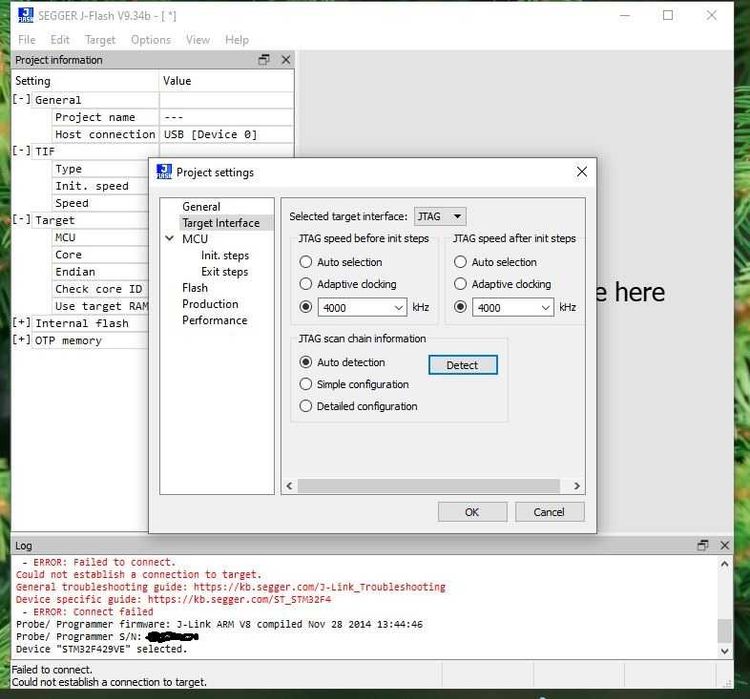Open the Edit menu

click(x=60, y=40)
